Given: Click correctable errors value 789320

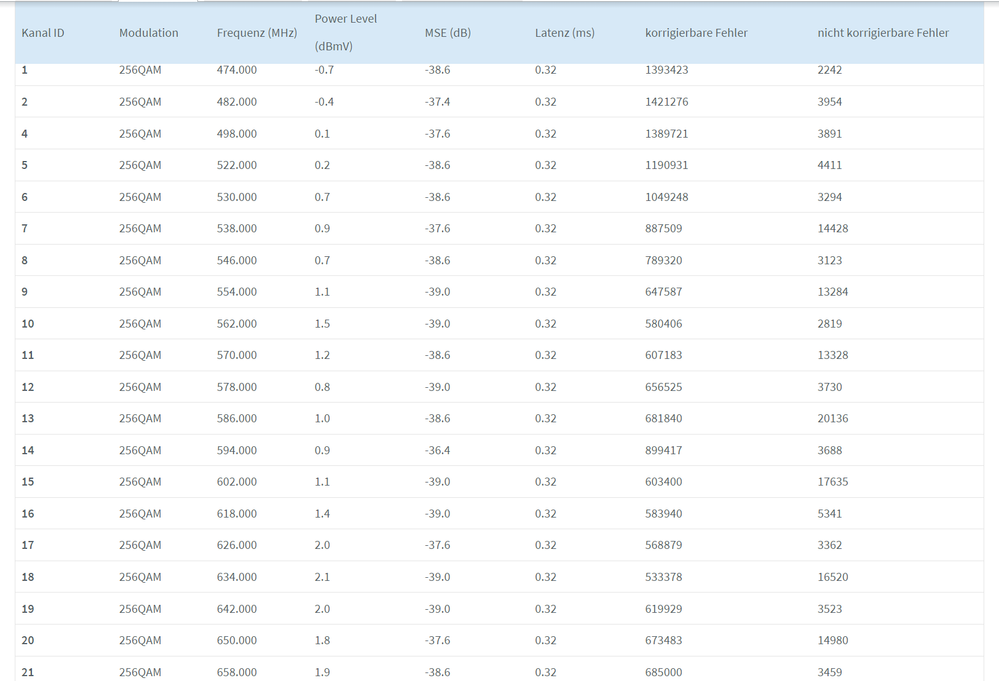Looking at the screenshot, I should [663, 260].
